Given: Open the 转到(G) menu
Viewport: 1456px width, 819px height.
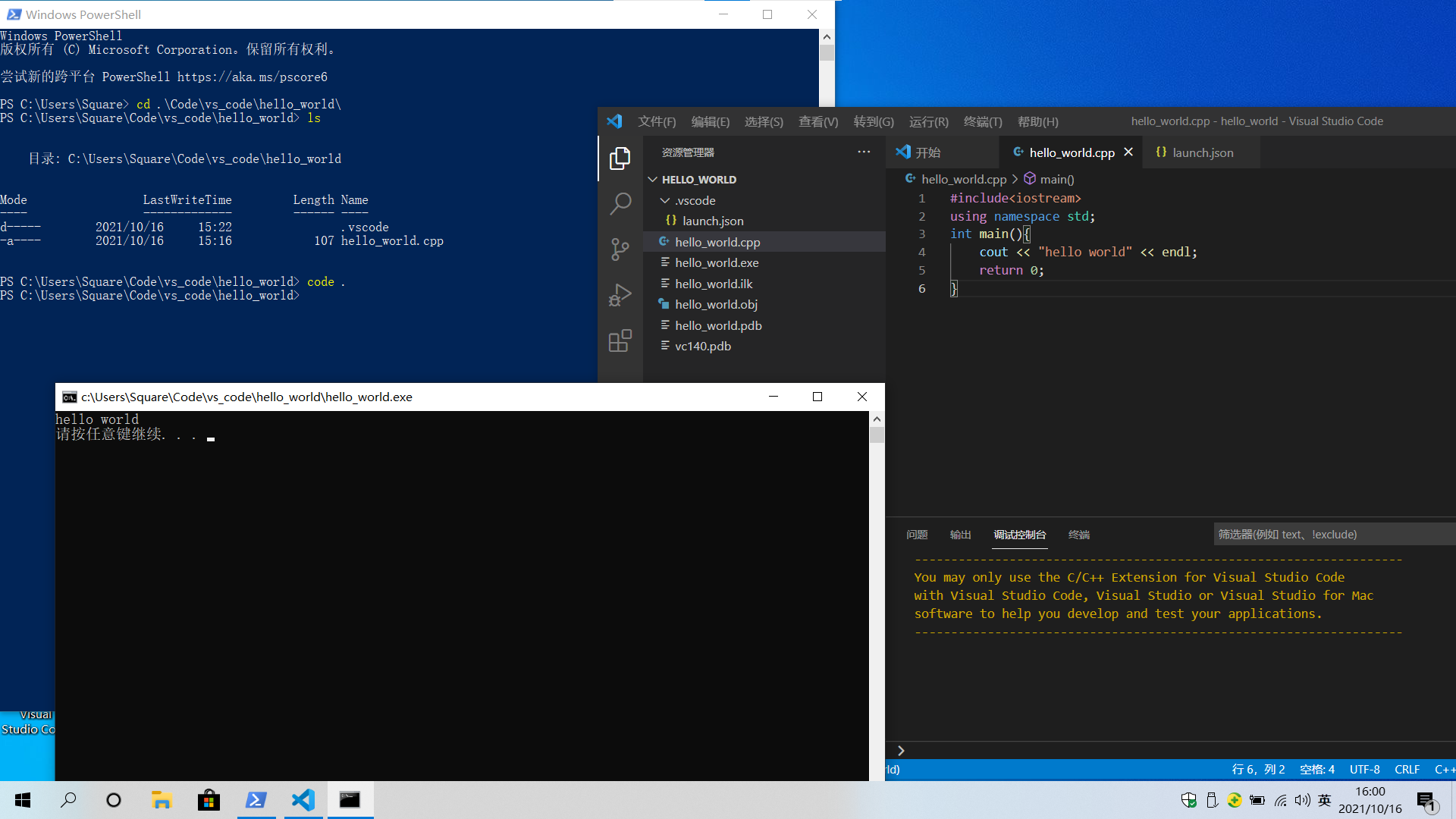Looking at the screenshot, I should pos(874,121).
